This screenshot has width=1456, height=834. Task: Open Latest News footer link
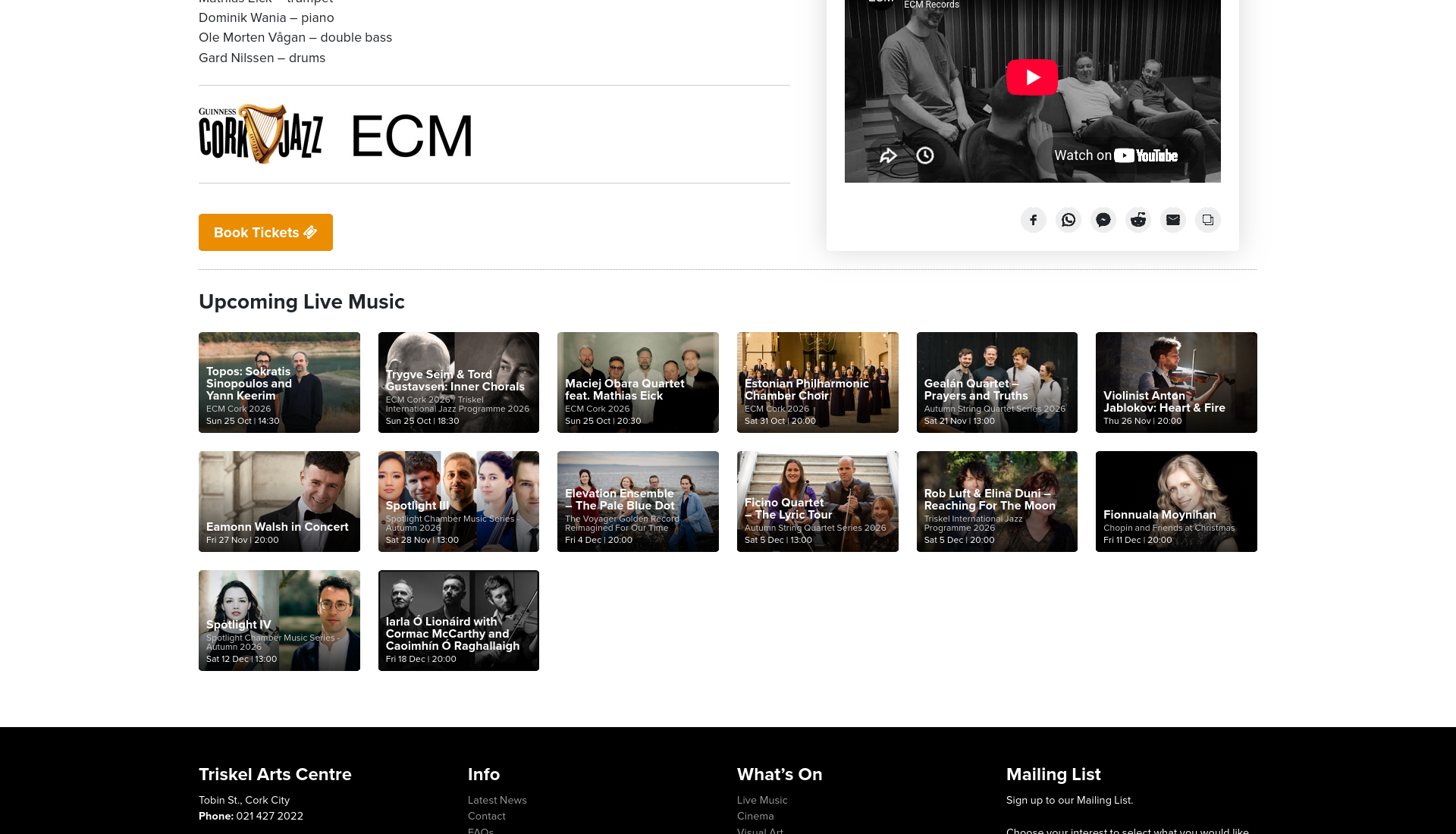pyautogui.click(x=497, y=800)
